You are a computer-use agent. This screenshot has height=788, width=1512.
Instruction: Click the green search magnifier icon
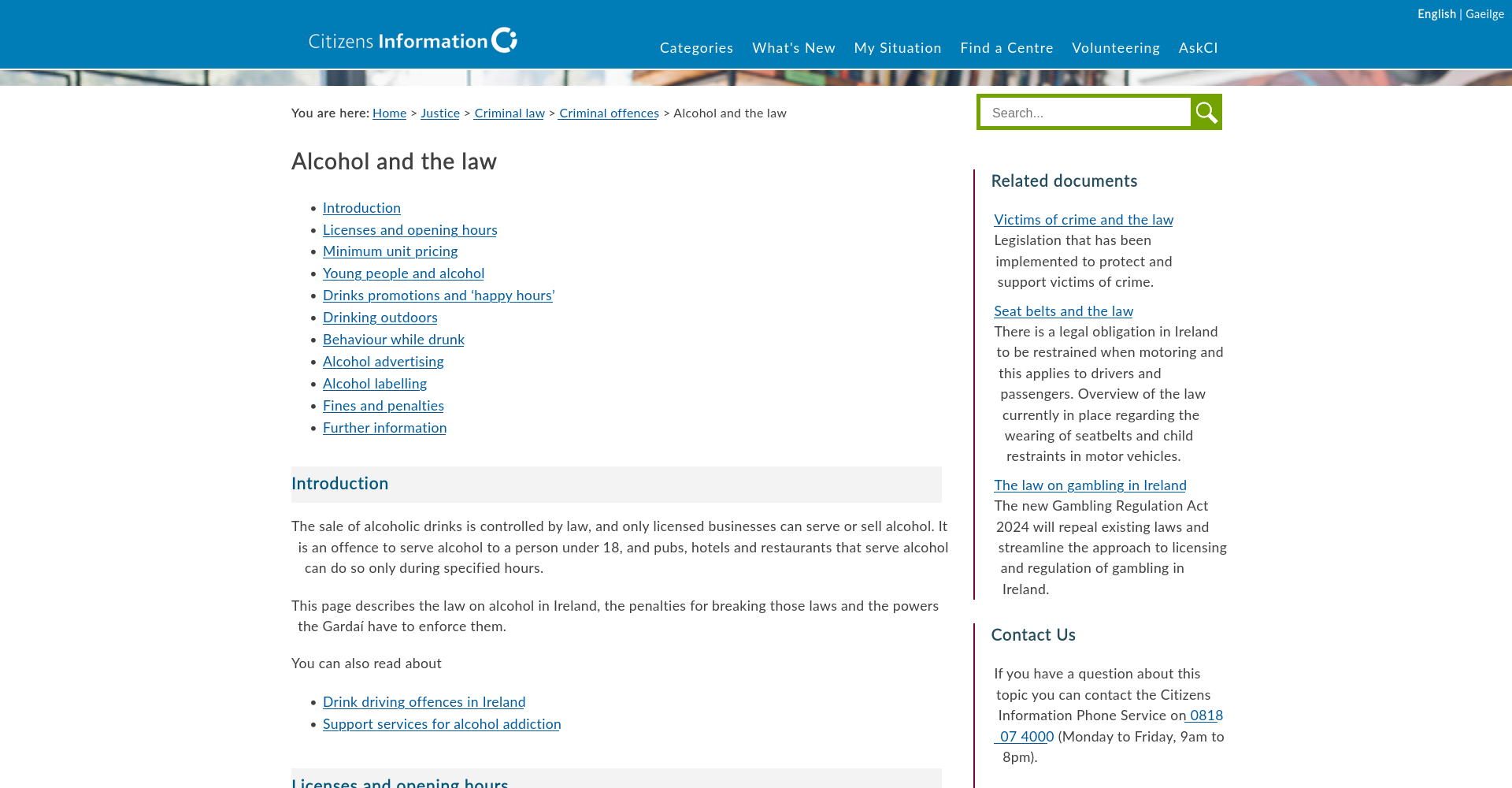[1206, 113]
